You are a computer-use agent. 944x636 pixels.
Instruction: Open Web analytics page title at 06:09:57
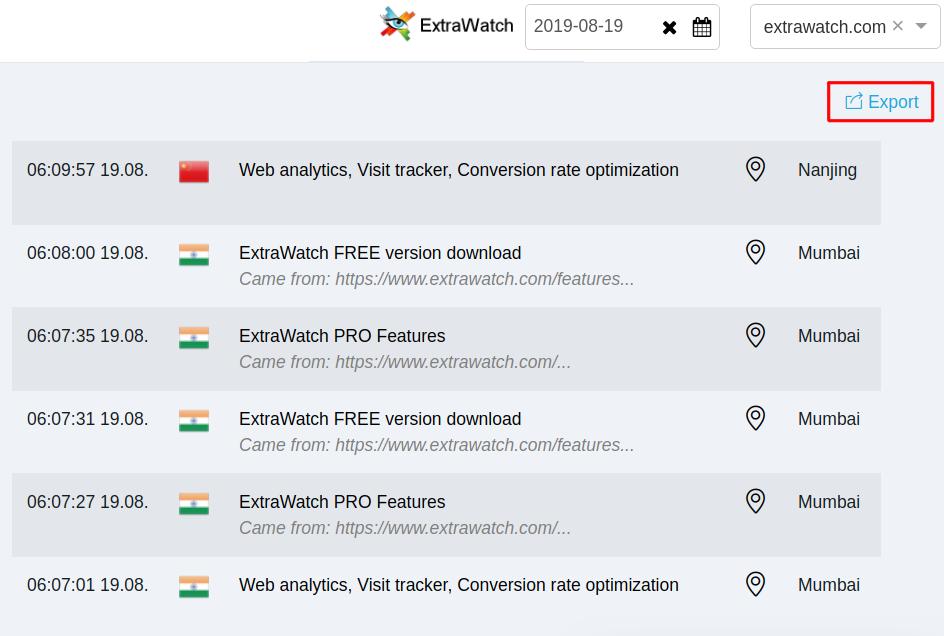click(x=459, y=170)
